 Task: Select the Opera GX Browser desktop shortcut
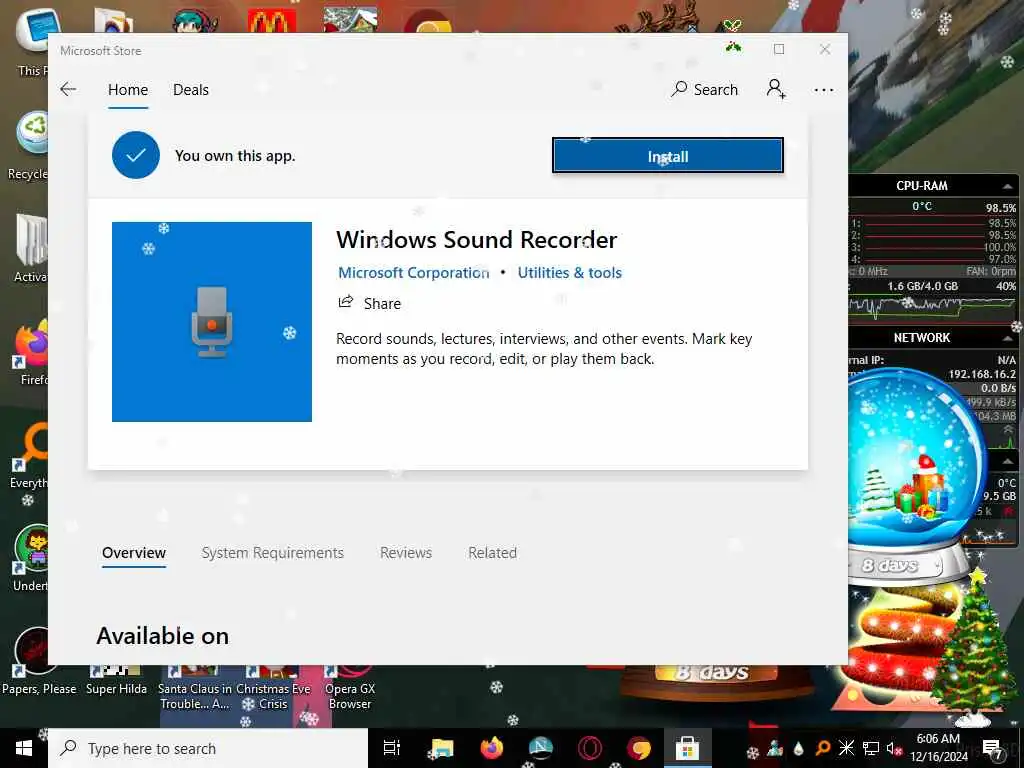[350, 688]
